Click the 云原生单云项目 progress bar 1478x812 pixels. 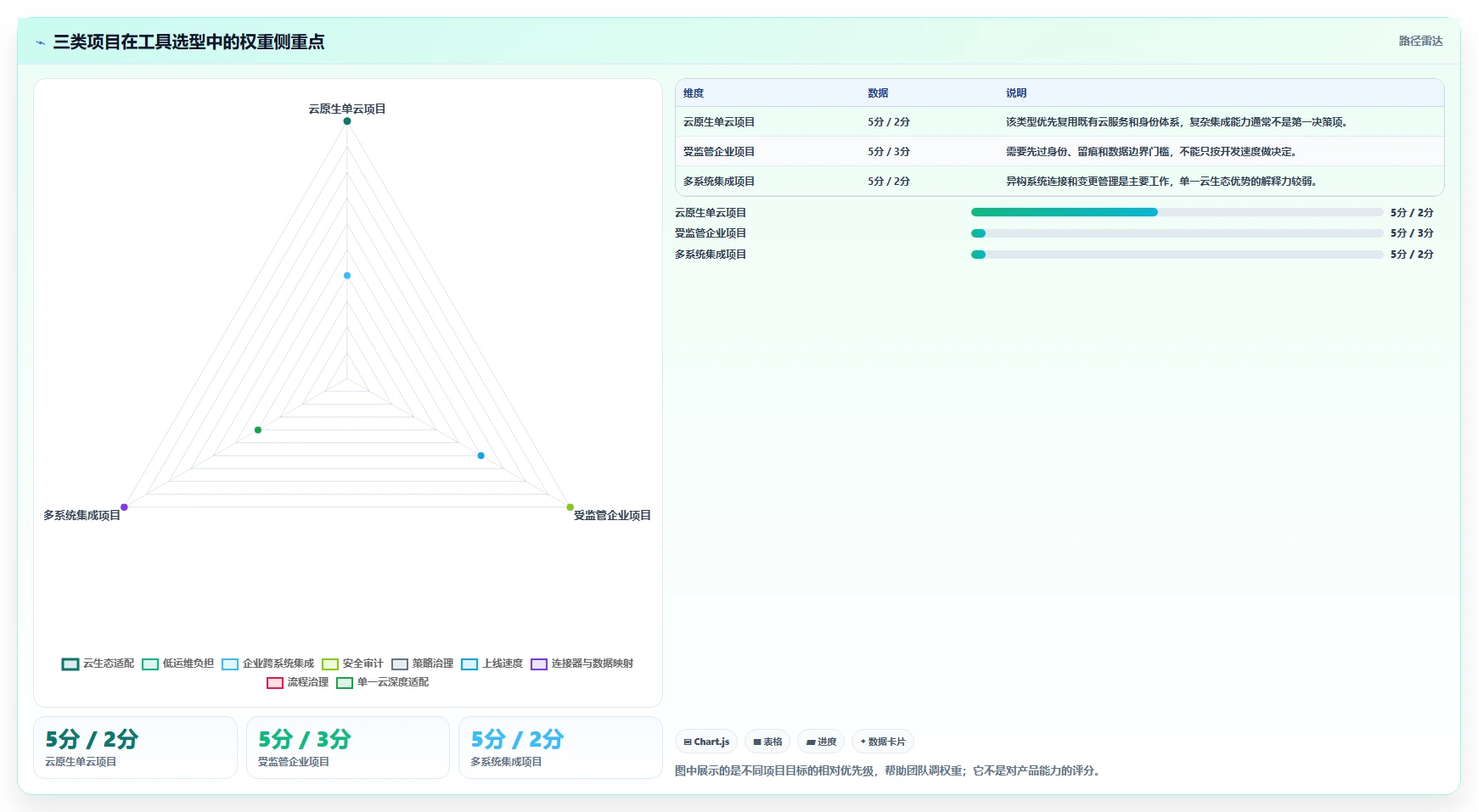tap(1177, 212)
